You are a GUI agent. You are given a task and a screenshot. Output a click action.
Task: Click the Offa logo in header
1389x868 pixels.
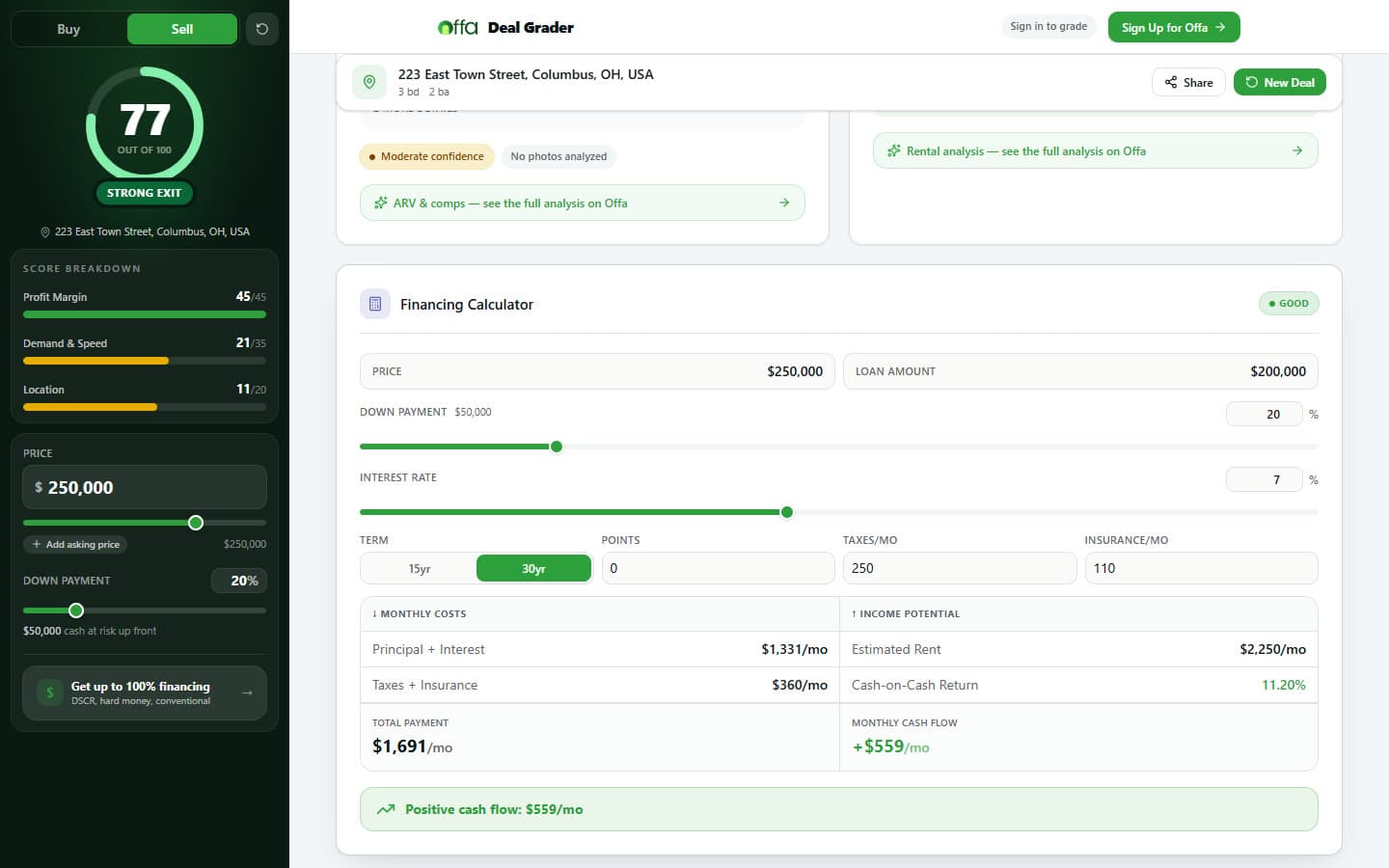[x=457, y=27]
